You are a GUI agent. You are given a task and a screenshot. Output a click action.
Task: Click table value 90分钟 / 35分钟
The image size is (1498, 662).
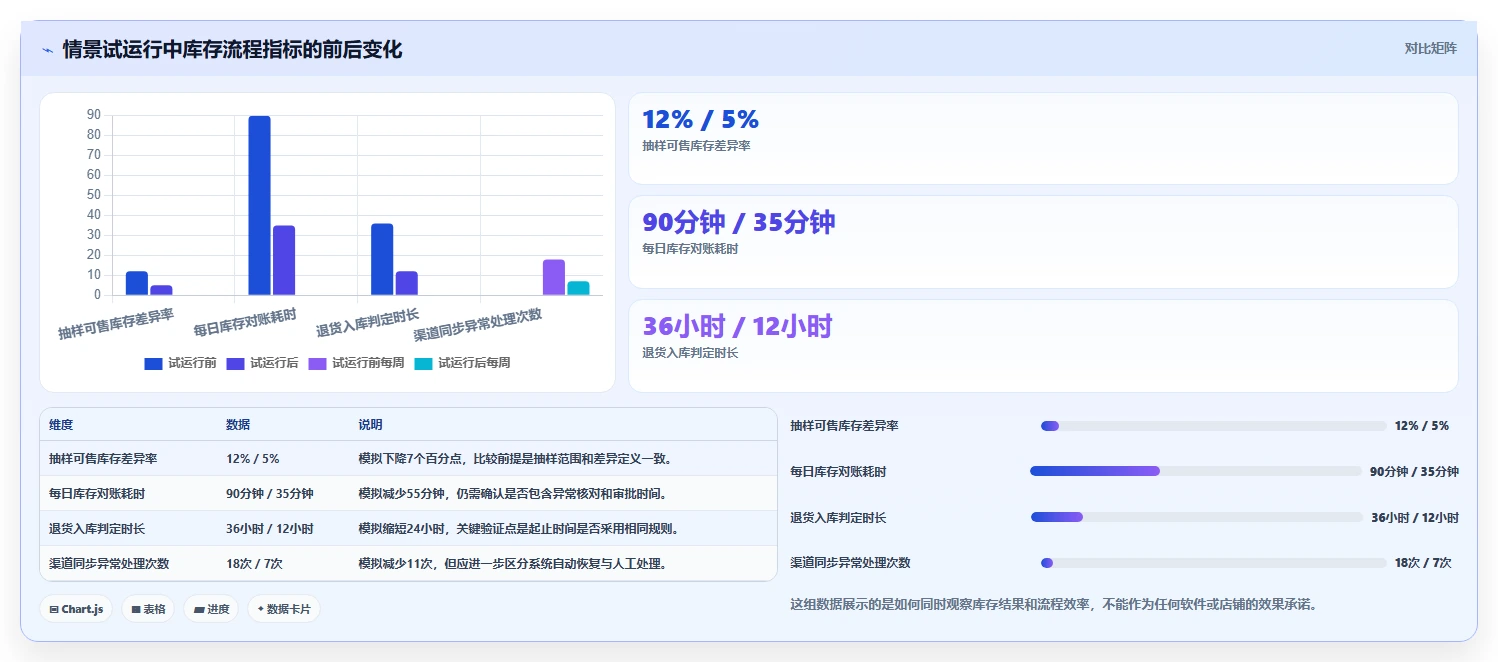pos(270,494)
